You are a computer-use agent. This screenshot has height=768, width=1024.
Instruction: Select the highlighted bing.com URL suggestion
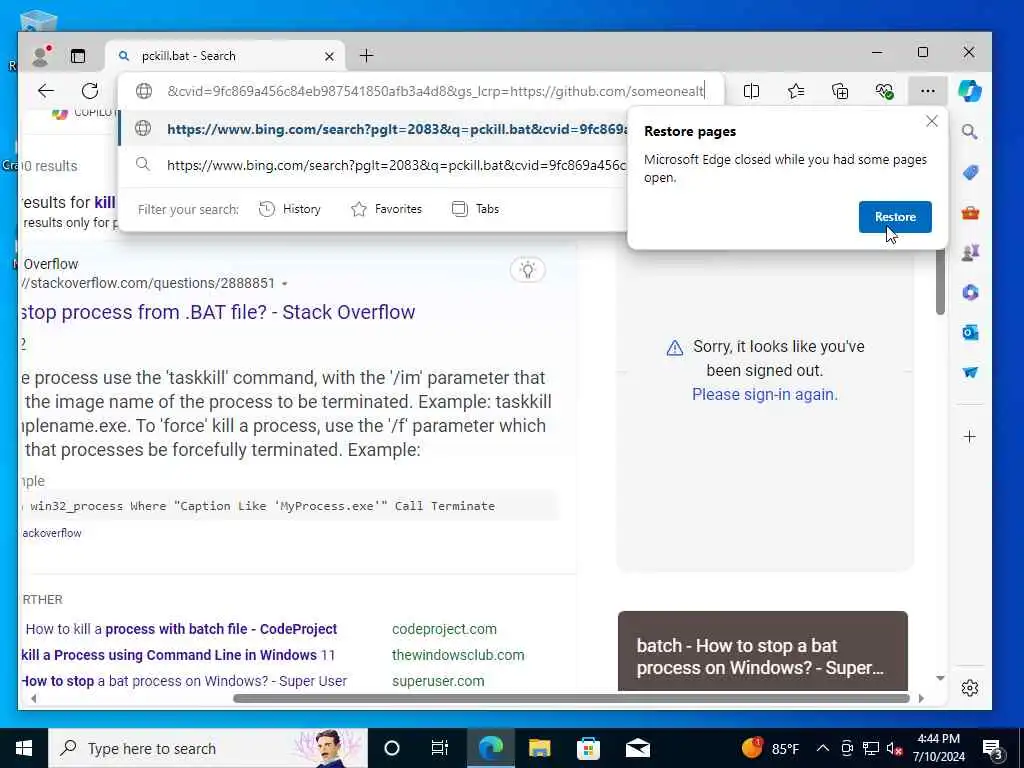[x=374, y=129]
